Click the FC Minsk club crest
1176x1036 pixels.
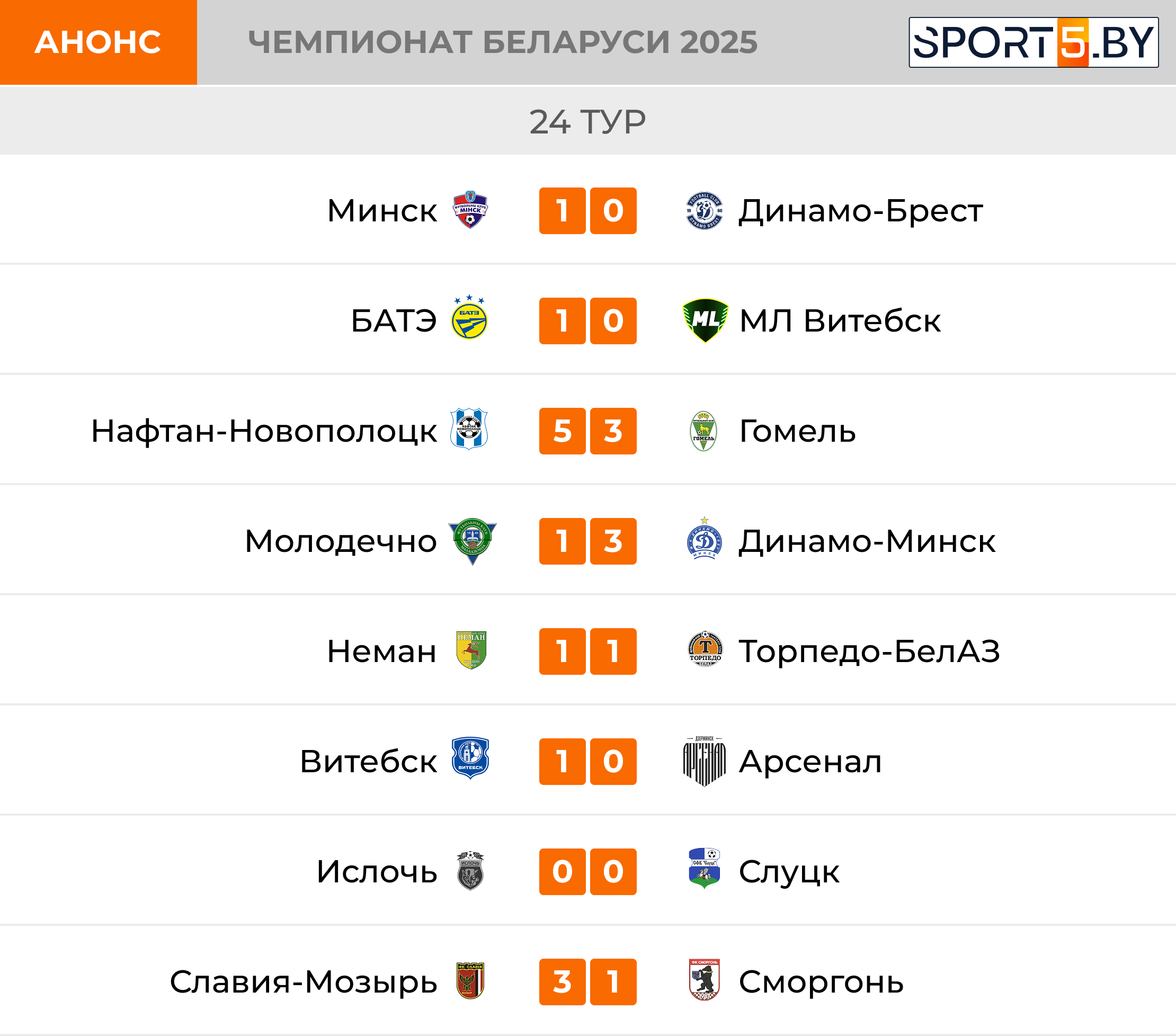470,210
